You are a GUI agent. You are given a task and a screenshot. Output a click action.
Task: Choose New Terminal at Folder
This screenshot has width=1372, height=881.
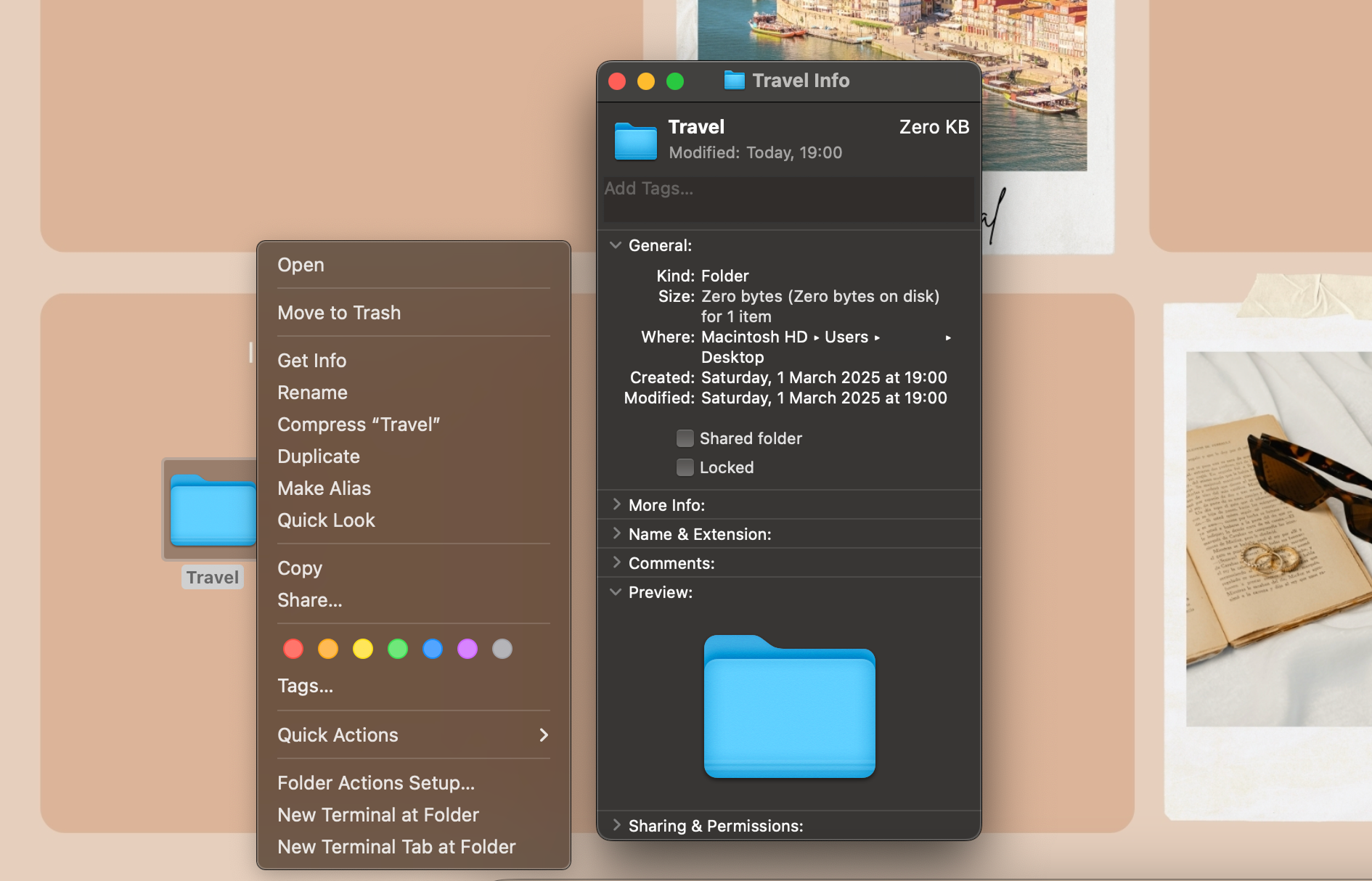pyautogui.click(x=378, y=815)
